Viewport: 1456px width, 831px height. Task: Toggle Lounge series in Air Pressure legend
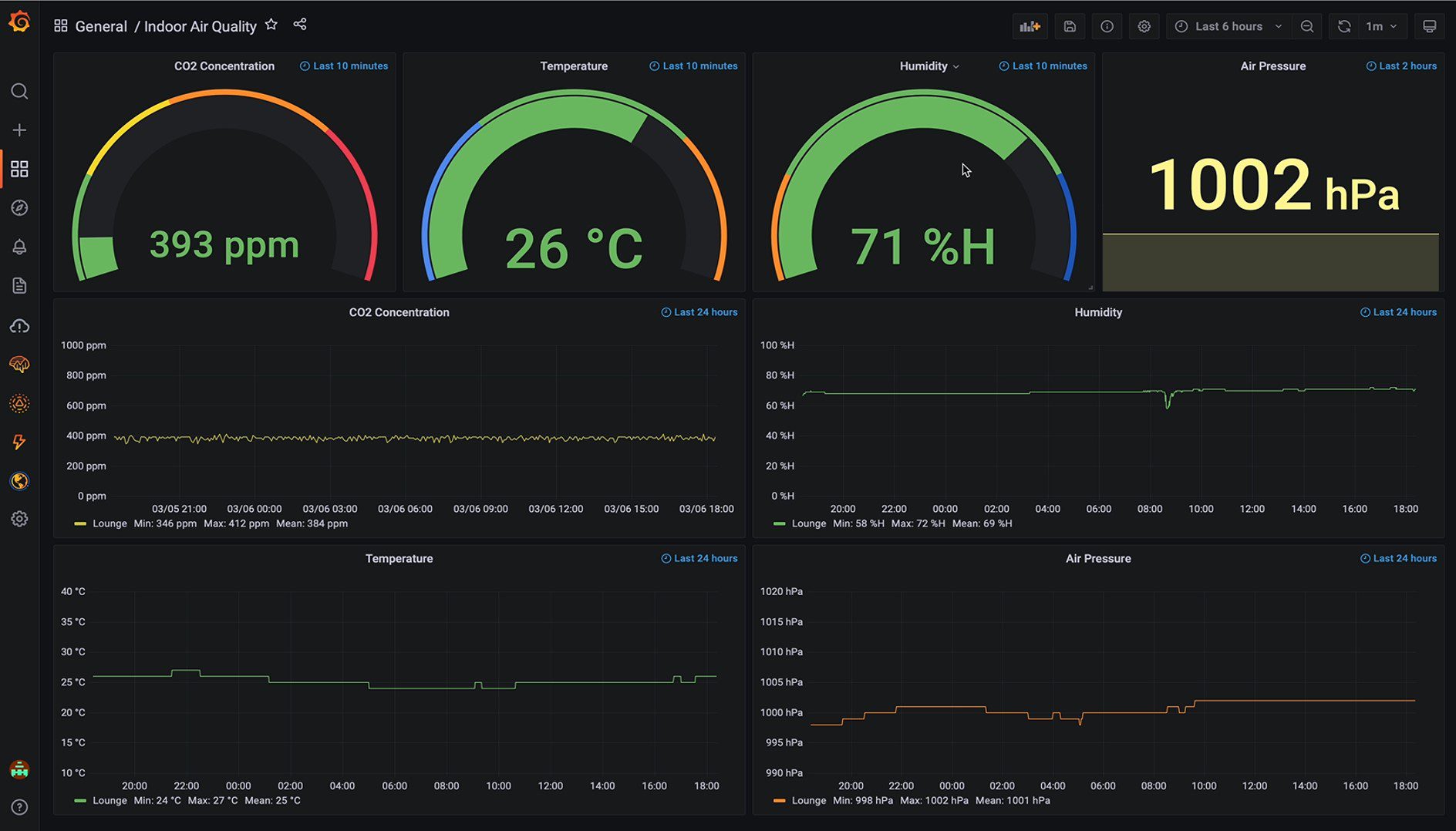coord(808,800)
